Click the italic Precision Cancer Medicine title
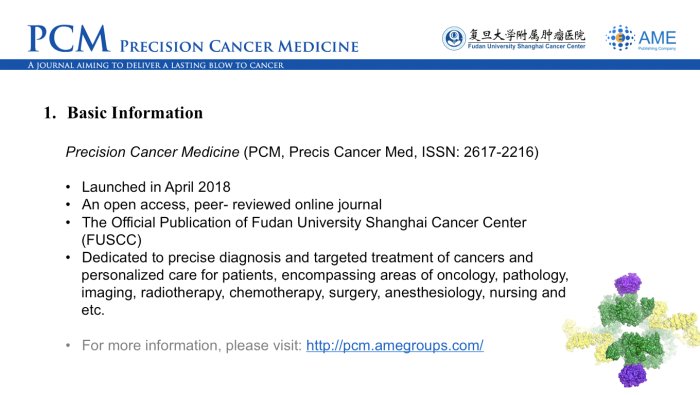Viewport: 700px width, 395px height. click(152, 152)
